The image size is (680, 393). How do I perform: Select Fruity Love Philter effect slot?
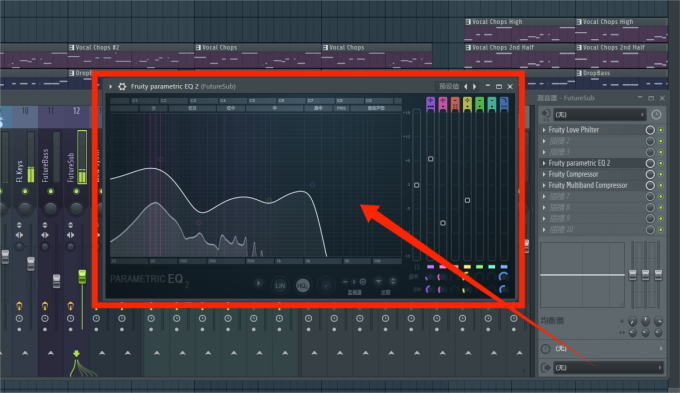[592, 130]
